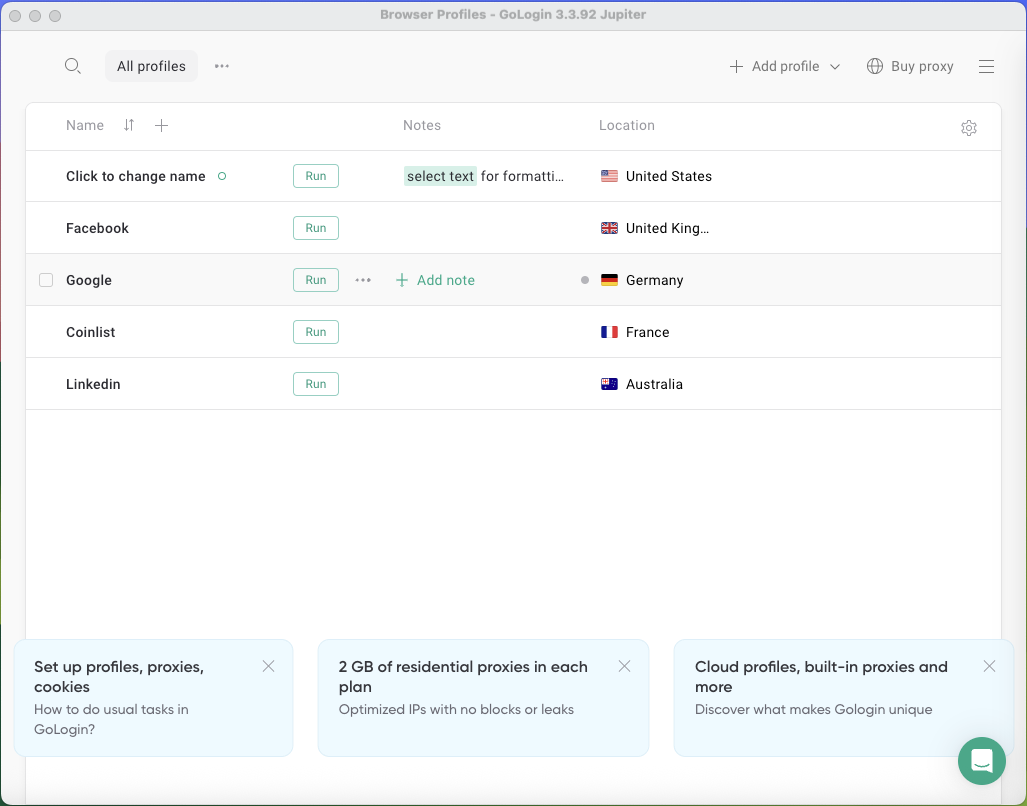Screen dimensions: 1027x806
Task: Click the Name column sort arrows icon
Action: pyautogui.click(x=129, y=125)
